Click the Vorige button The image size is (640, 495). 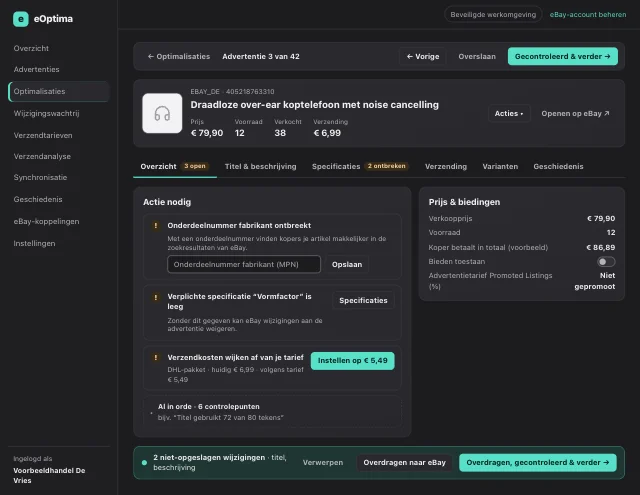tap(423, 56)
